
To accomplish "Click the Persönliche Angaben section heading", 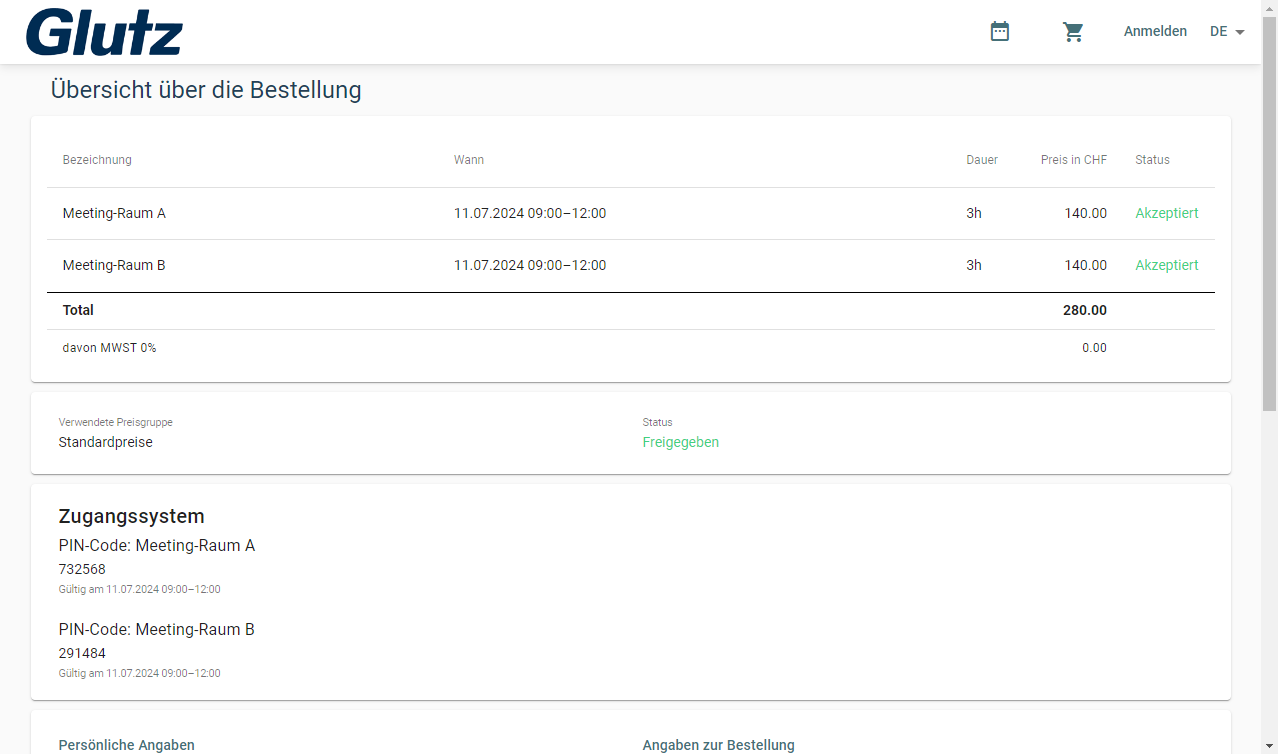I will point(127,745).
